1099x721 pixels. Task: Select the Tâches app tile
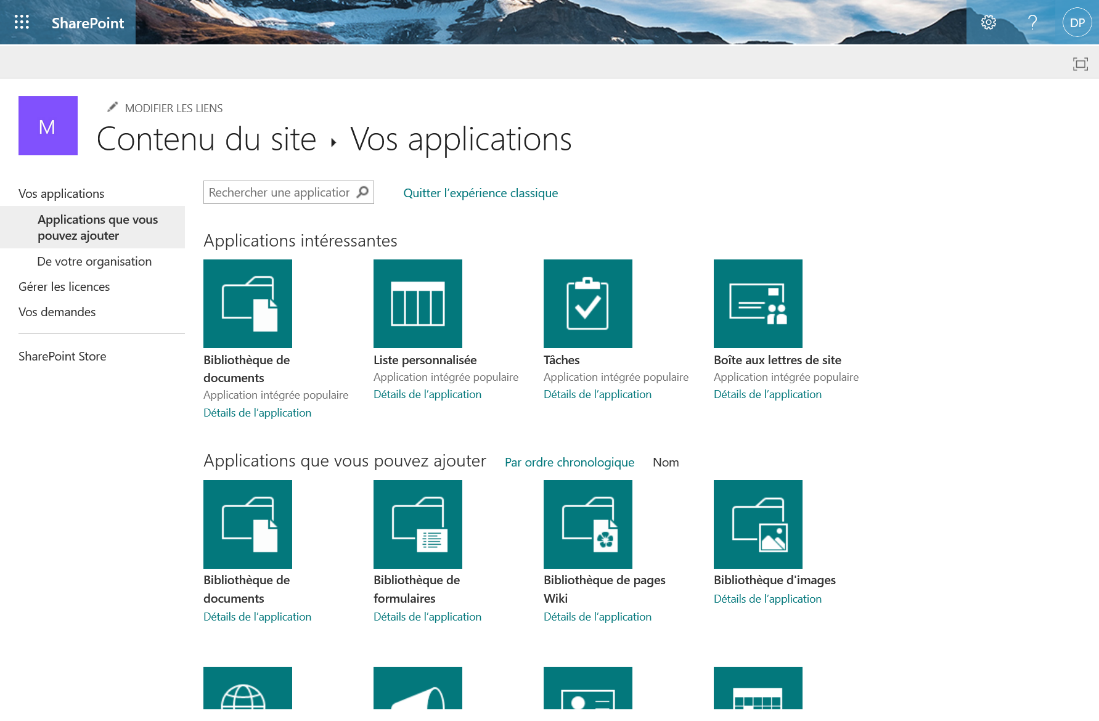click(588, 303)
